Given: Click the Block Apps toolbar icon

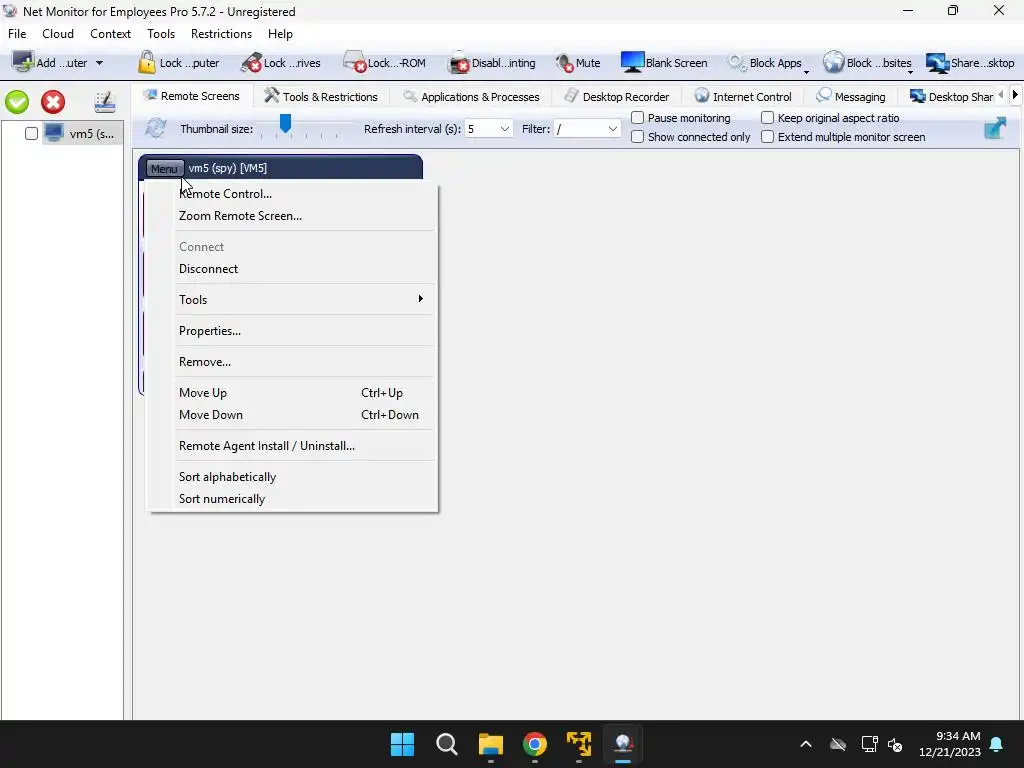Looking at the screenshot, I should (737, 63).
